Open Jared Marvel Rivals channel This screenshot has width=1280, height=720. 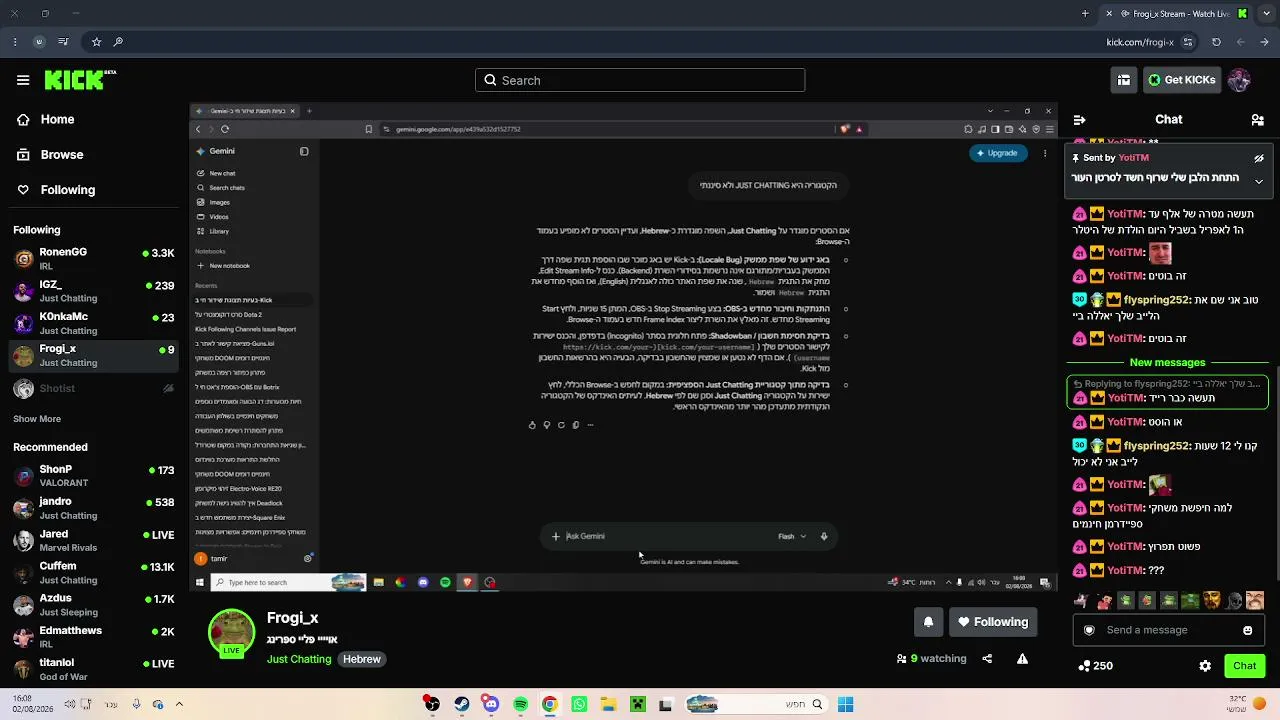tap(94, 540)
